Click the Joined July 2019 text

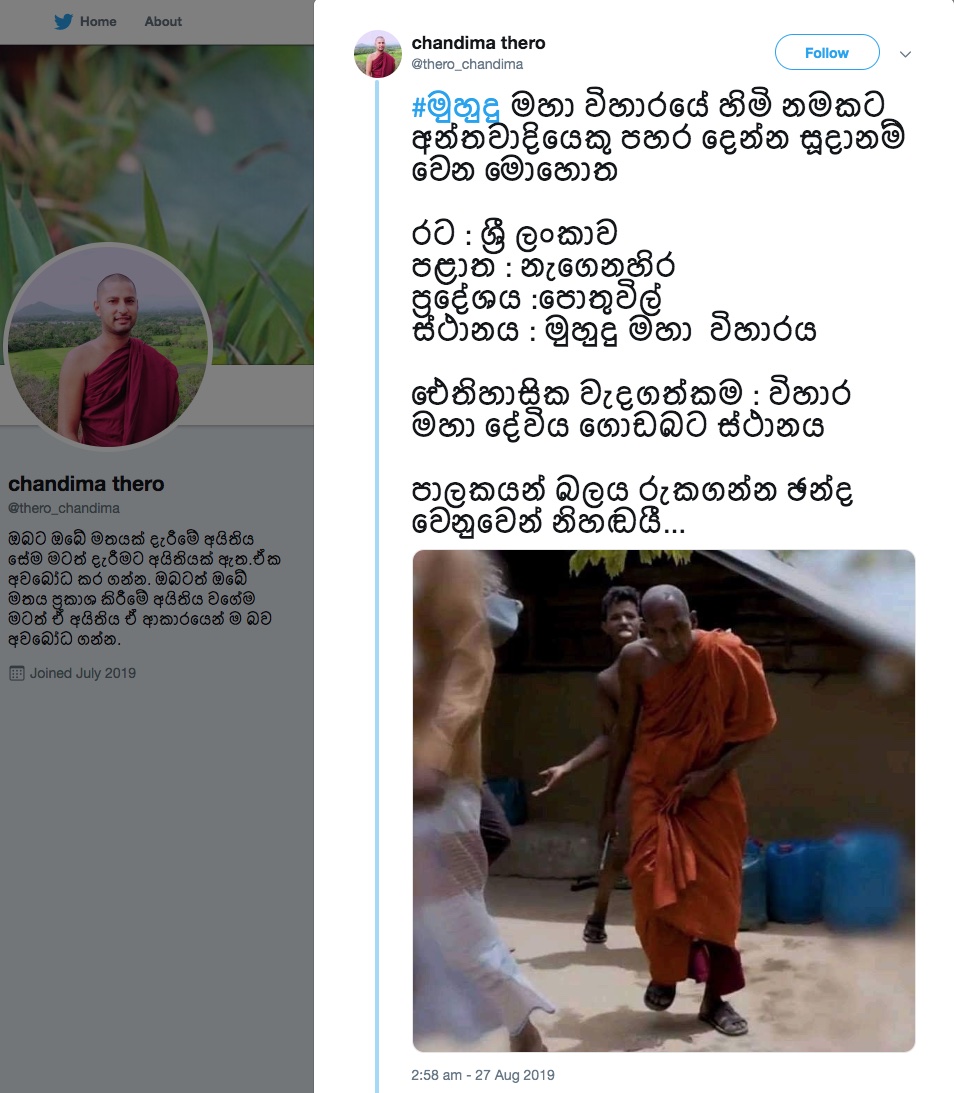[83, 673]
